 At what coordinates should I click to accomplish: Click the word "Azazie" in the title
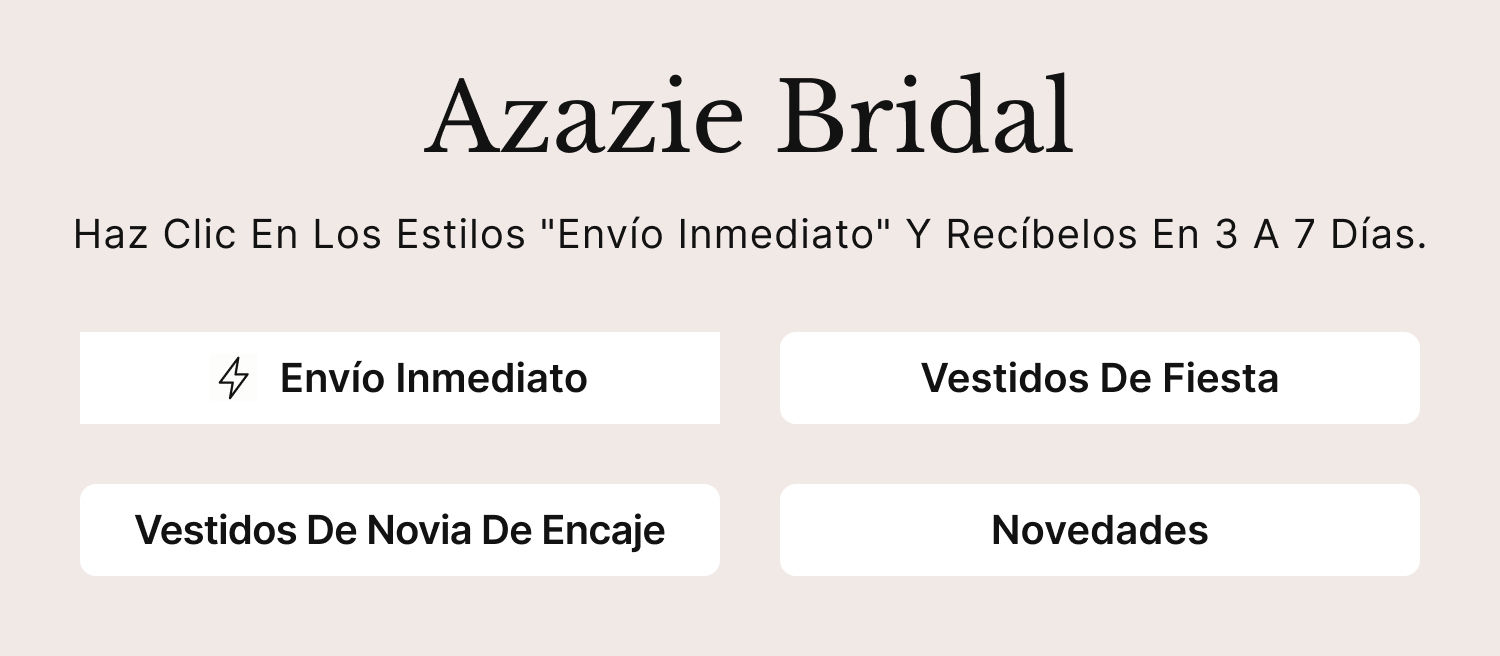click(x=584, y=120)
